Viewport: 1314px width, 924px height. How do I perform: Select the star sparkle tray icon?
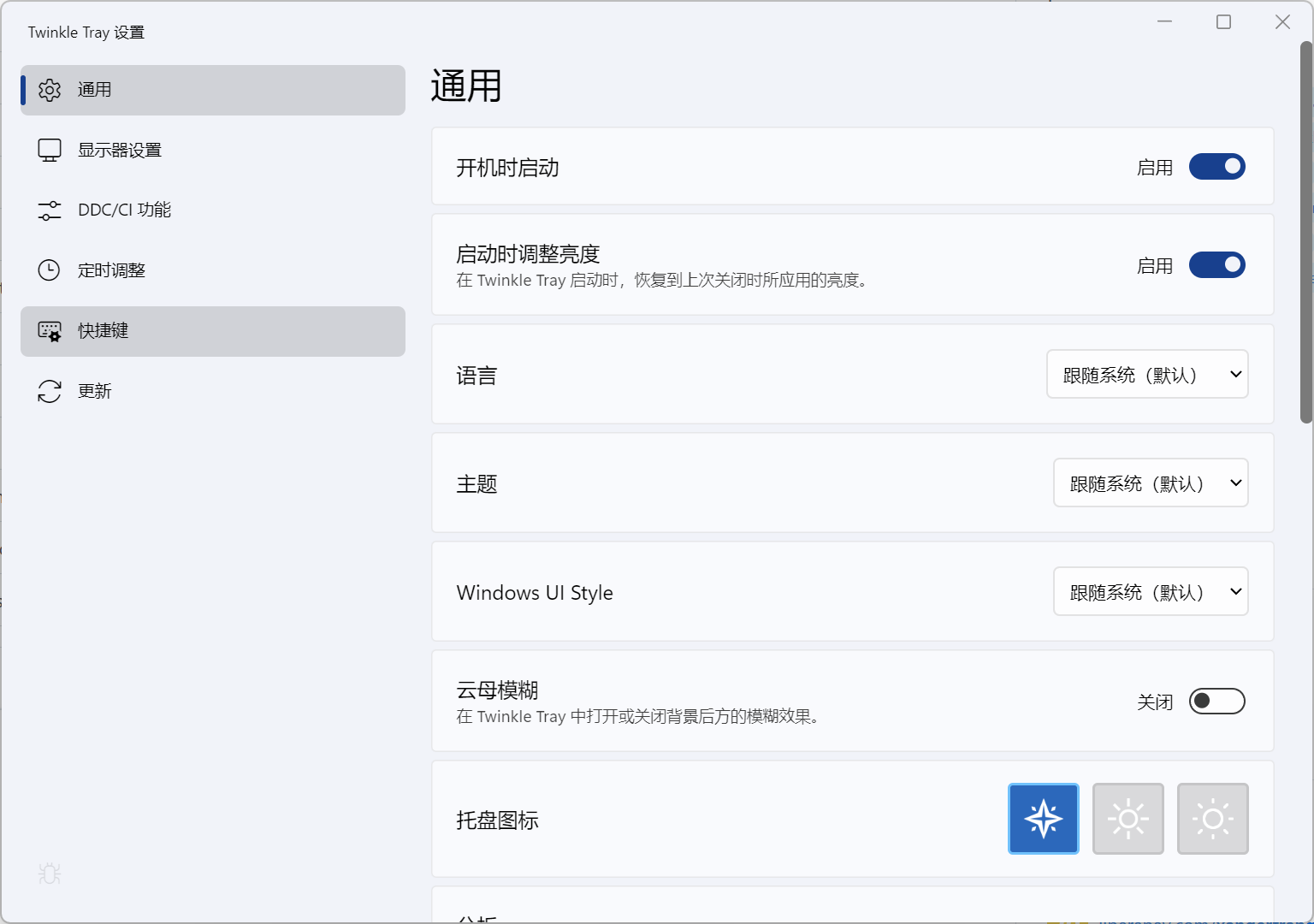1044,819
